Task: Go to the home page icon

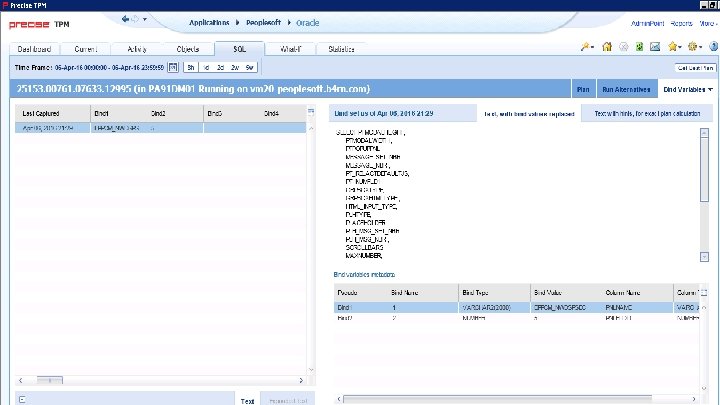Action: tap(607, 47)
